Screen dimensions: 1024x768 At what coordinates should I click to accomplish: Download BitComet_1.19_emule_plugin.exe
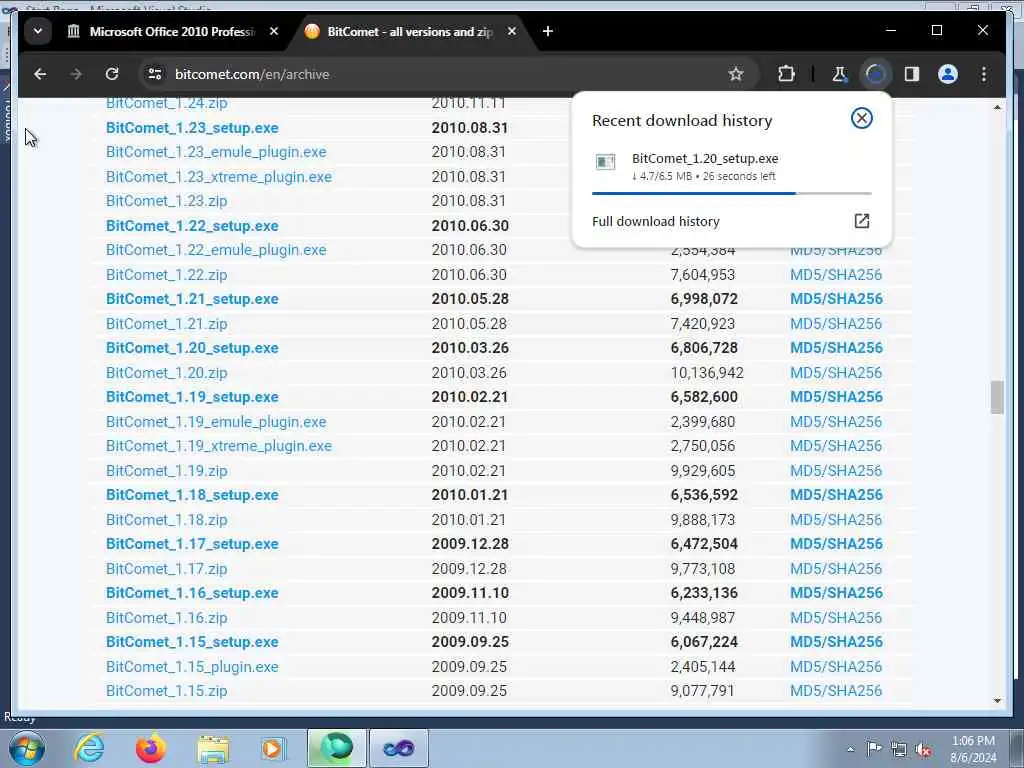216,422
